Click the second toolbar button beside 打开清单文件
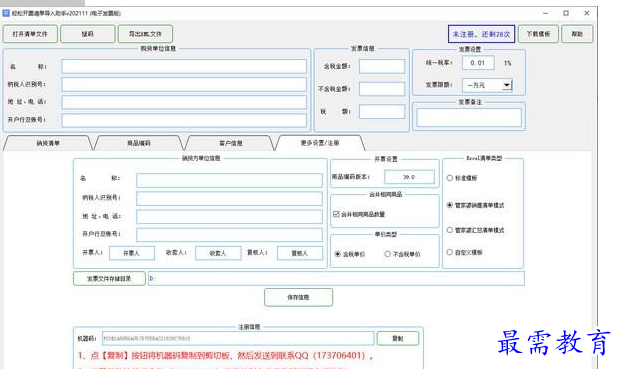The image size is (619, 374). [88, 34]
